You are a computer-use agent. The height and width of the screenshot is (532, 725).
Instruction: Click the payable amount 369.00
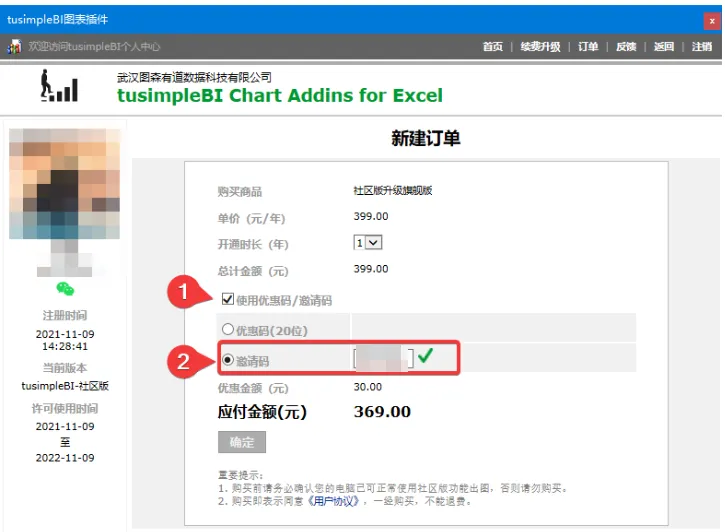(382, 411)
